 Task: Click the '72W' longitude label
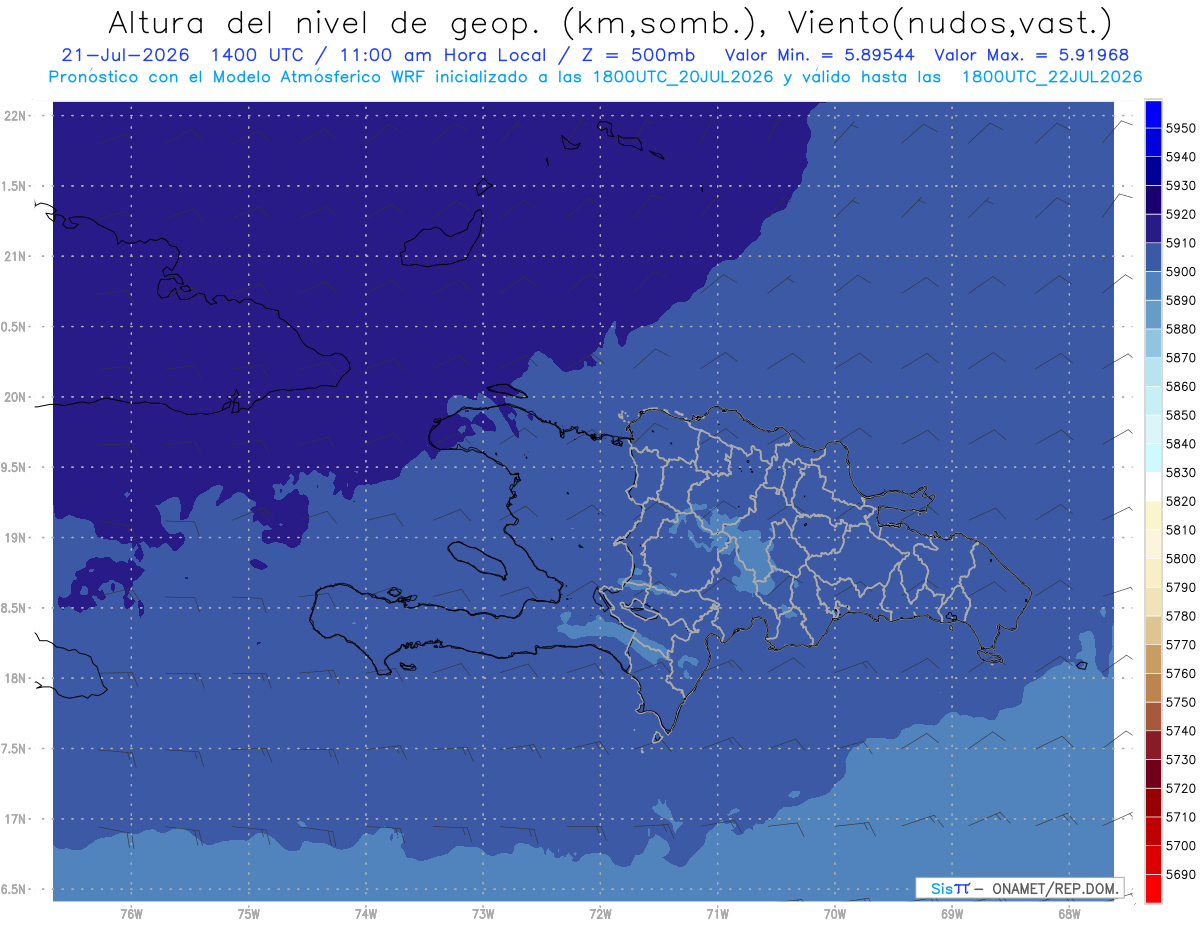click(600, 913)
